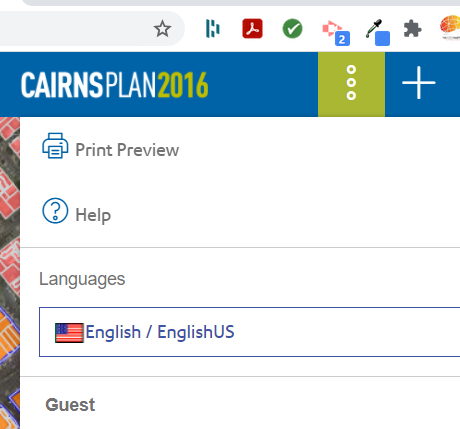The height and width of the screenshot is (429, 460).
Task: Click the green checkmark extension icon
Action: tap(292, 29)
